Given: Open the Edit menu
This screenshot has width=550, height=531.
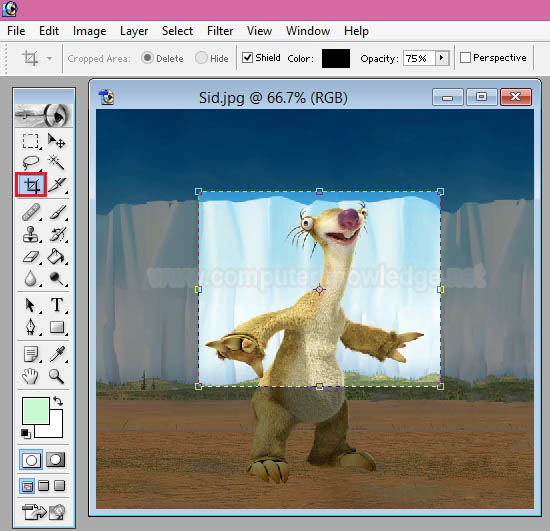Looking at the screenshot, I should click(x=49, y=31).
